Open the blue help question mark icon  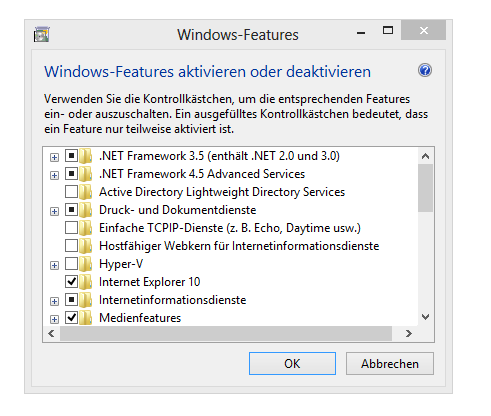point(425,70)
